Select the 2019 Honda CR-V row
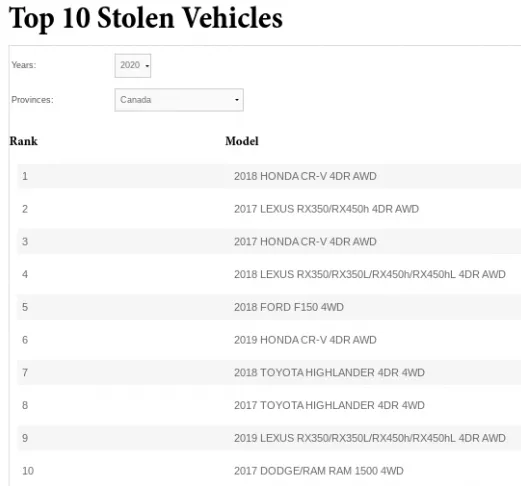The width and height of the screenshot is (521, 486). tap(269, 340)
